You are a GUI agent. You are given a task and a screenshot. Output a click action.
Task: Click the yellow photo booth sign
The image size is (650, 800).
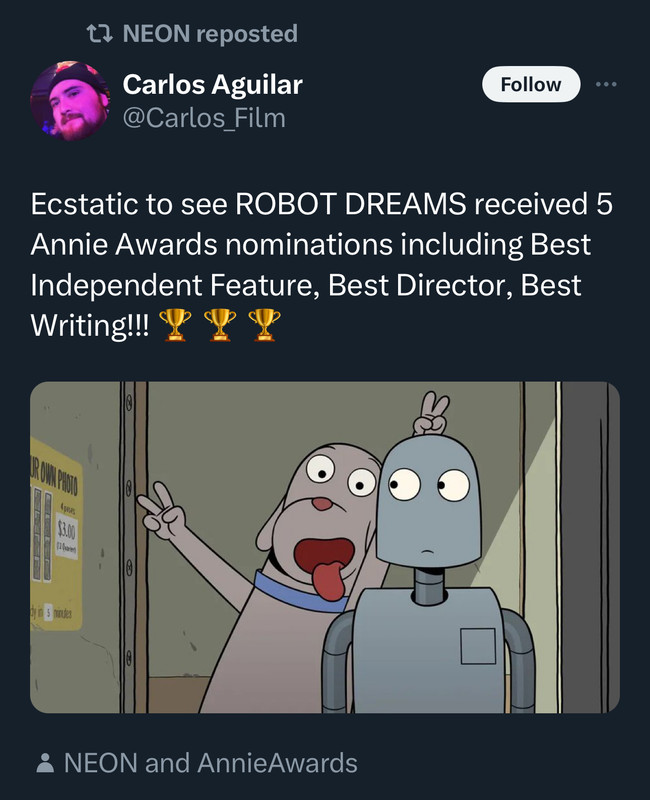(x=55, y=533)
